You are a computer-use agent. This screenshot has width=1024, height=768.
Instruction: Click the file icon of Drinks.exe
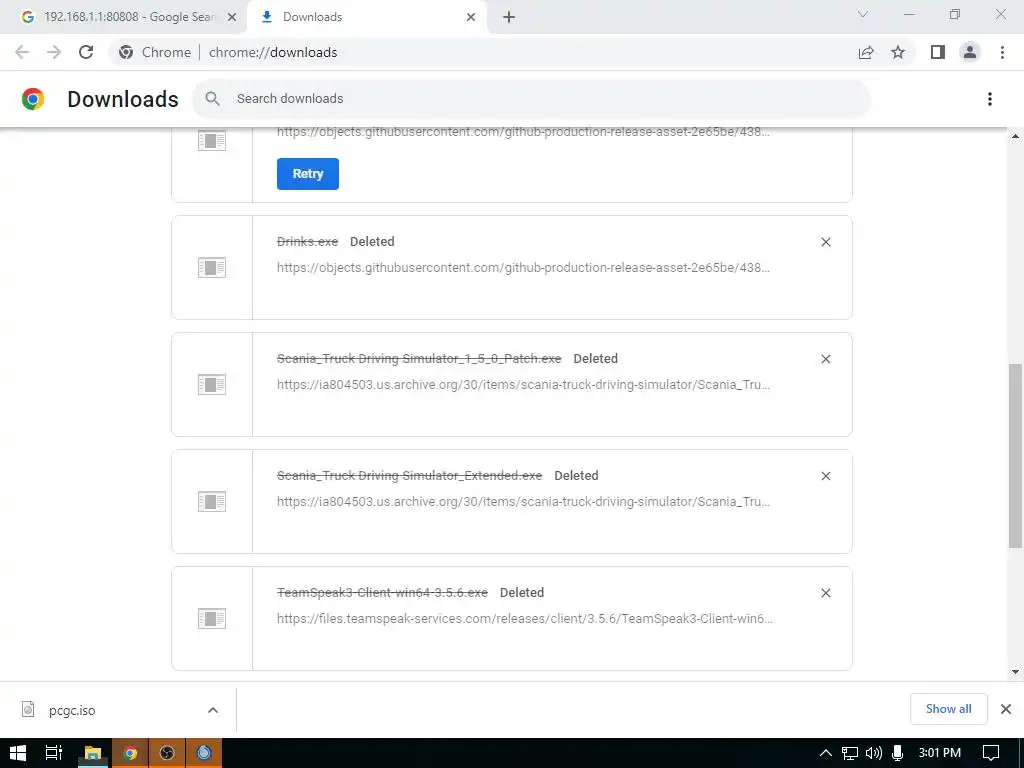coord(212,267)
